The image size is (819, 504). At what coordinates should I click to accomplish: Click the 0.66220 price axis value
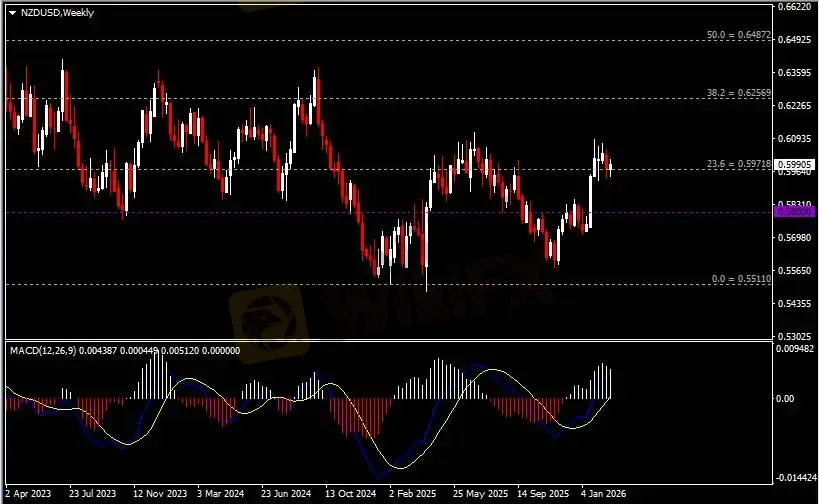(797, 7)
